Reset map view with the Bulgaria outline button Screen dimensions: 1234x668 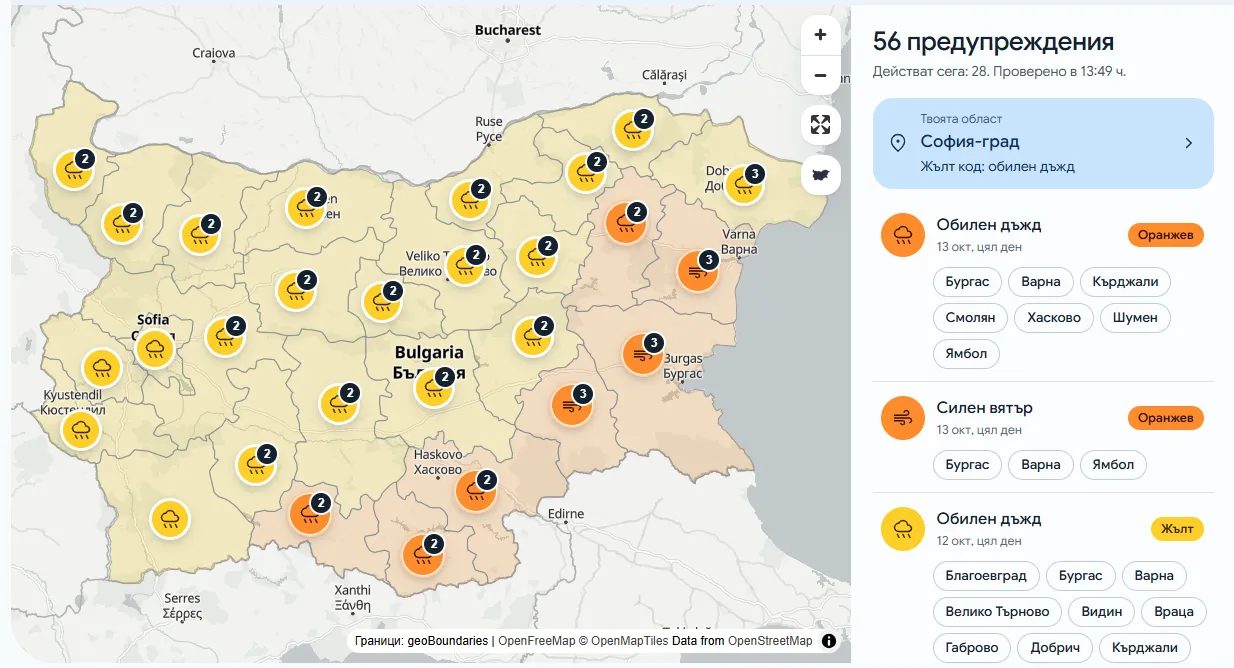click(x=820, y=174)
